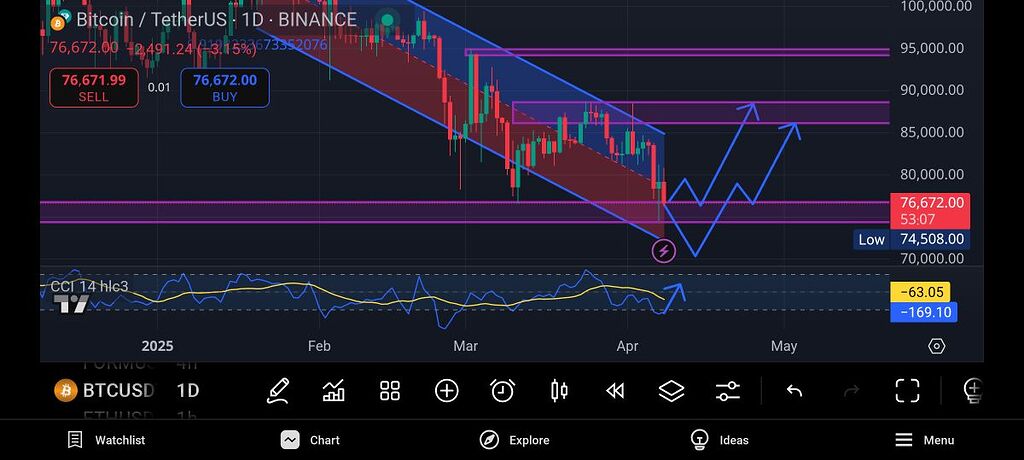Open the layout grid templates icon
Screen dimensions: 1024x460
coord(390,391)
